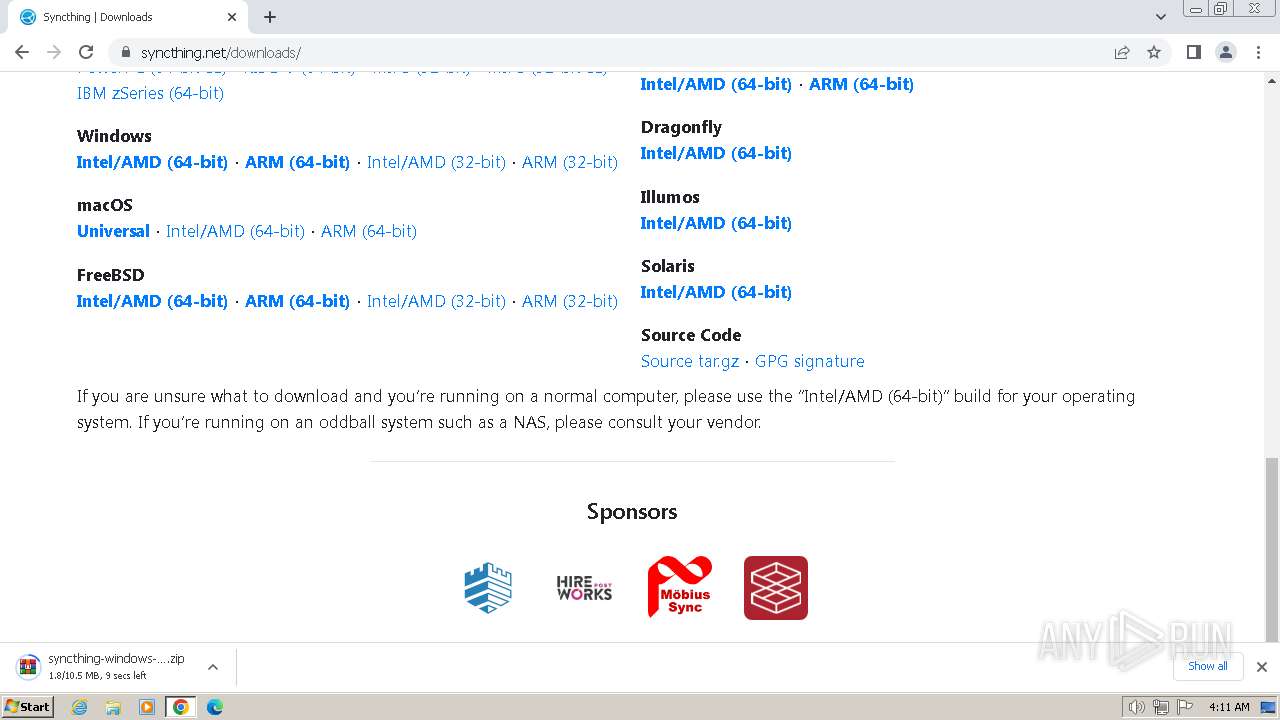Open the red cube sponsor logo
This screenshot has width=1280, height=720.
click(776, 588)
